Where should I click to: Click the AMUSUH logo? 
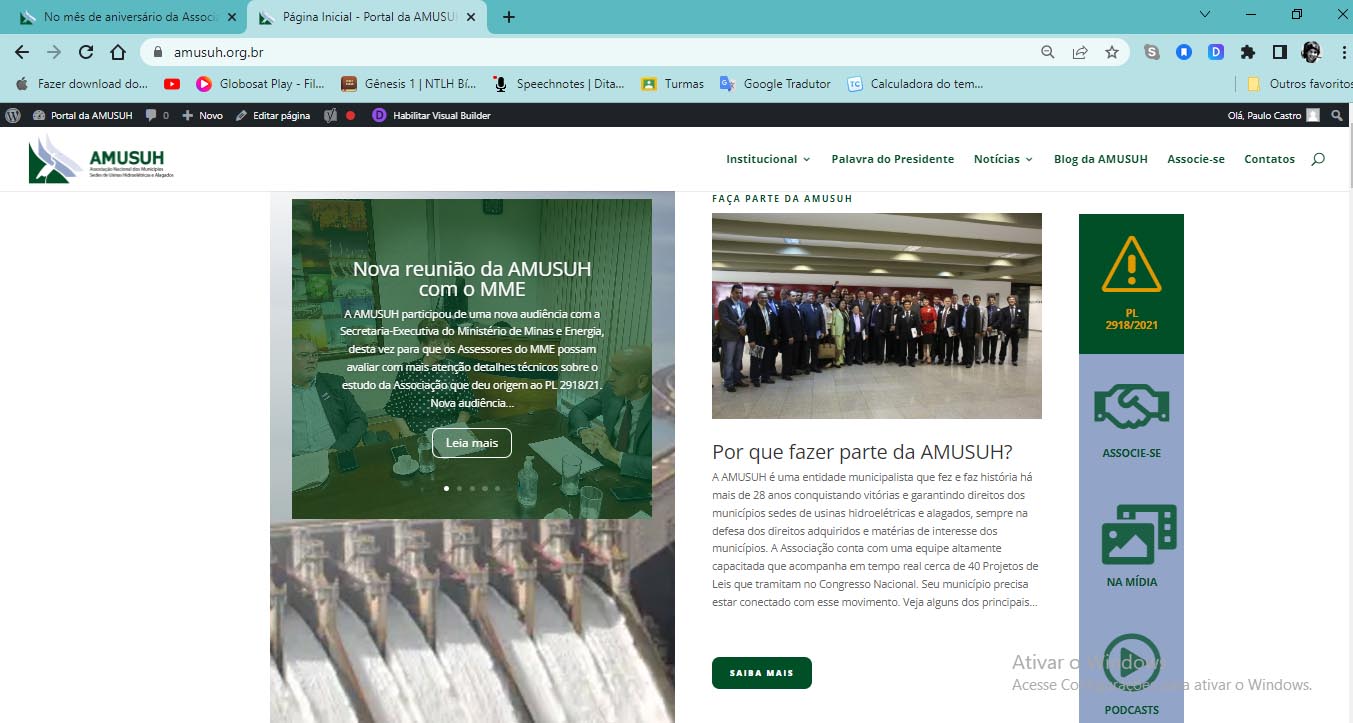click(101, 159)
